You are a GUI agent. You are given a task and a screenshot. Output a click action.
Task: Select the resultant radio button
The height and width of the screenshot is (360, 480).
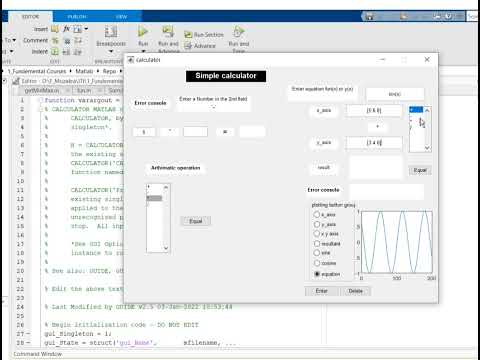pyautogui.click(x=317, y=244)
